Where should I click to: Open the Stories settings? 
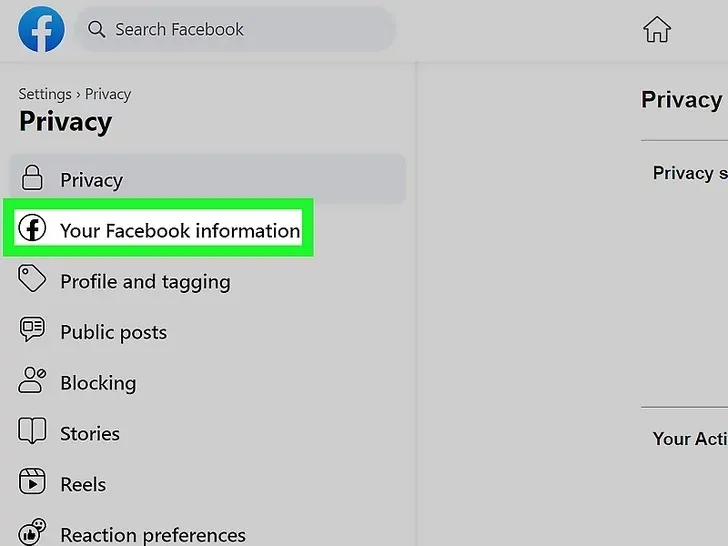(90, 434)
